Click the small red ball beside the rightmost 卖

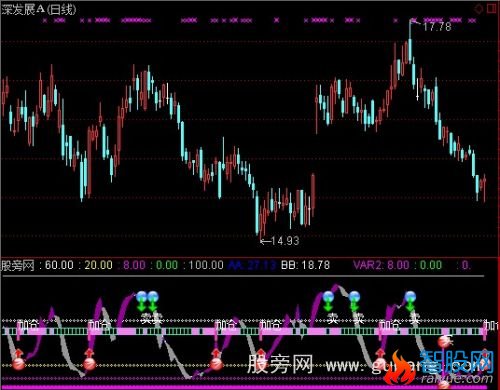[444, 341]
